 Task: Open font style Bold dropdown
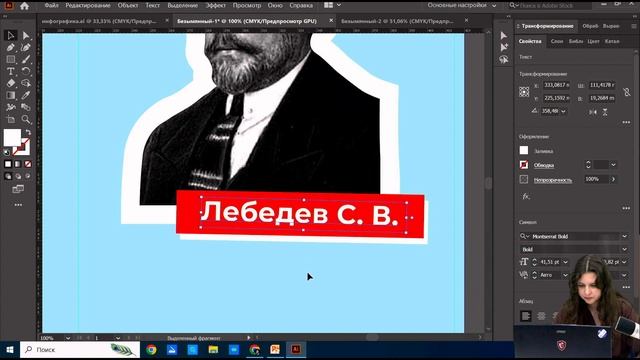tap(624, 249)
